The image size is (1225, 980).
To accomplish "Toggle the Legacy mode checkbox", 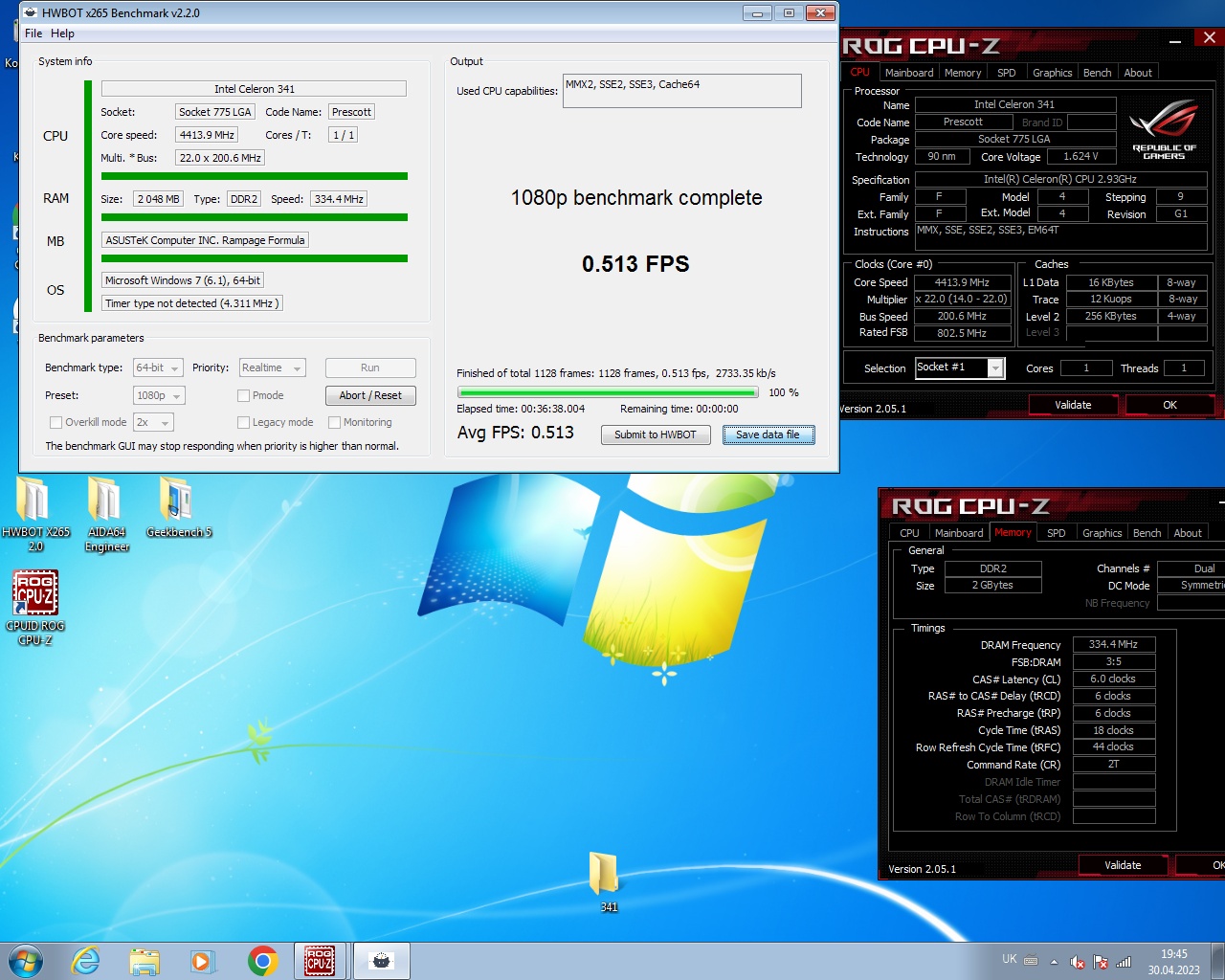I will [x=244, y=422].
